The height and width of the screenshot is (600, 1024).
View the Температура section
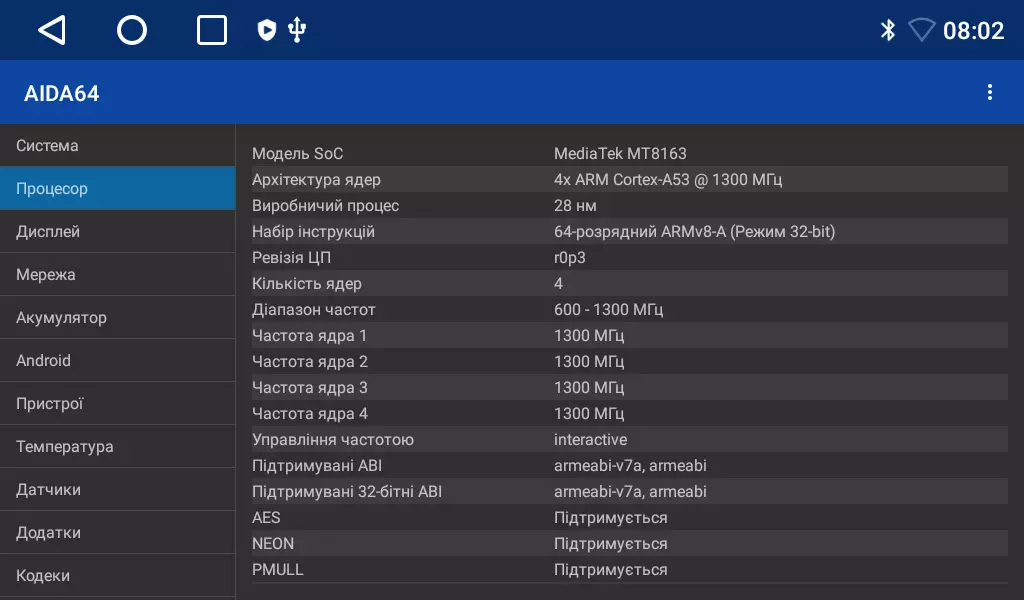point(117,447)
